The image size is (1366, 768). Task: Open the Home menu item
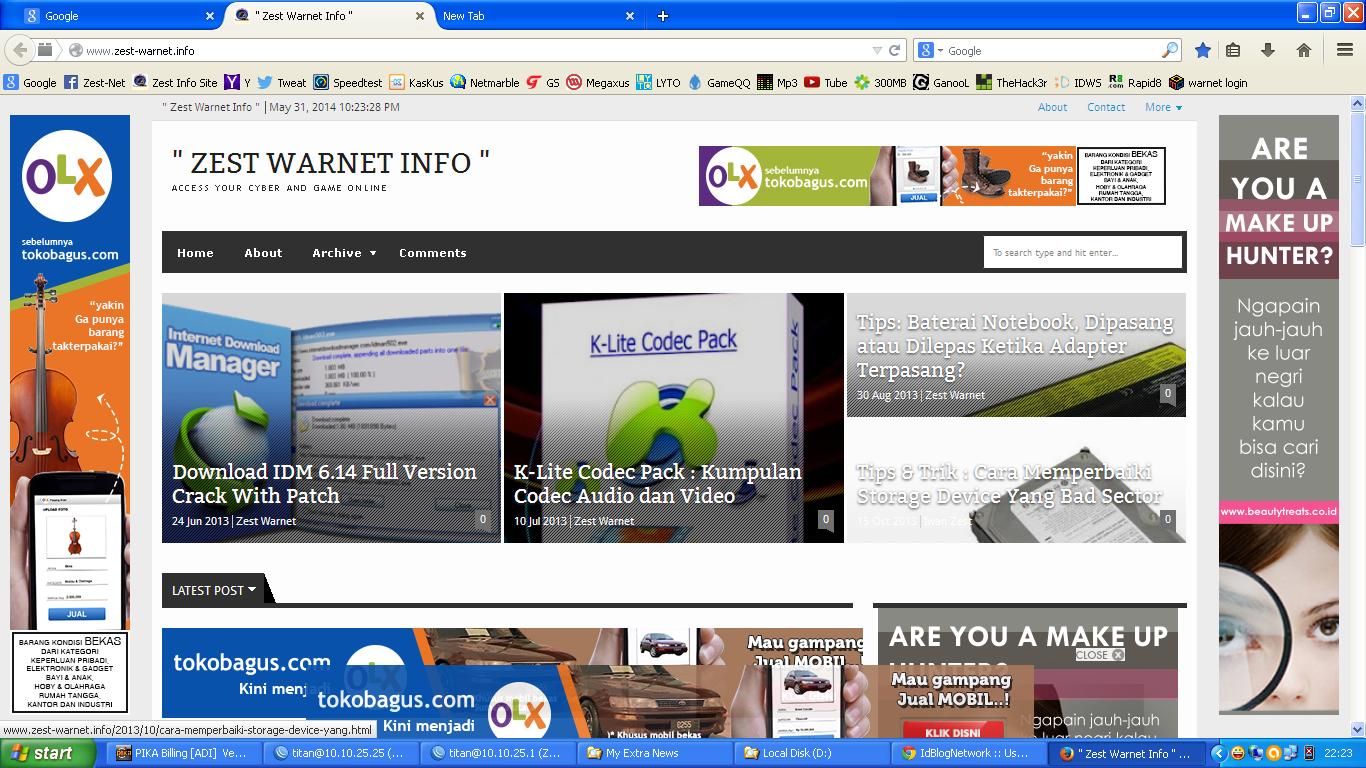click(195, 253)
